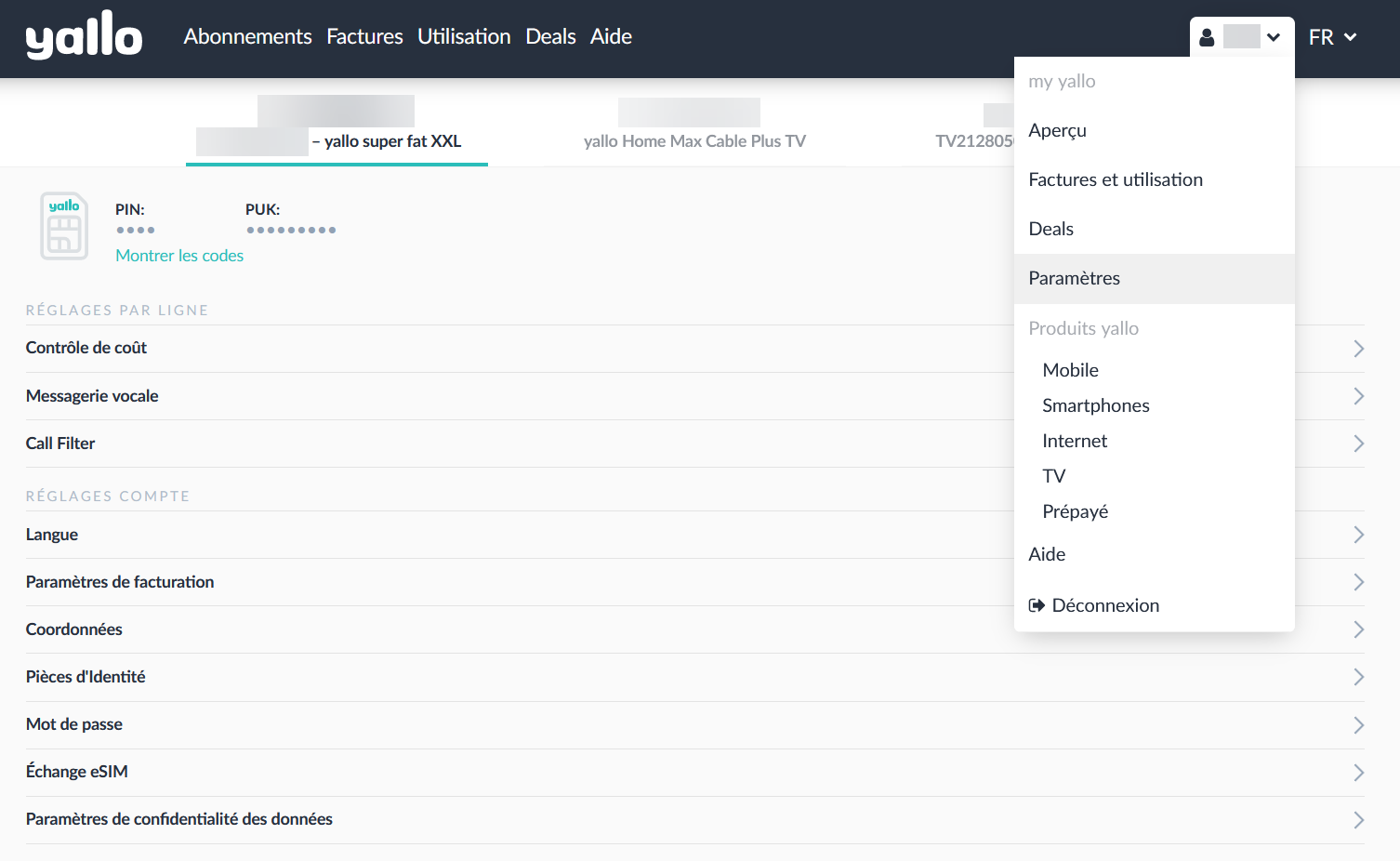Expand the Échange eSIM chevron

[x=1358, y=773]
